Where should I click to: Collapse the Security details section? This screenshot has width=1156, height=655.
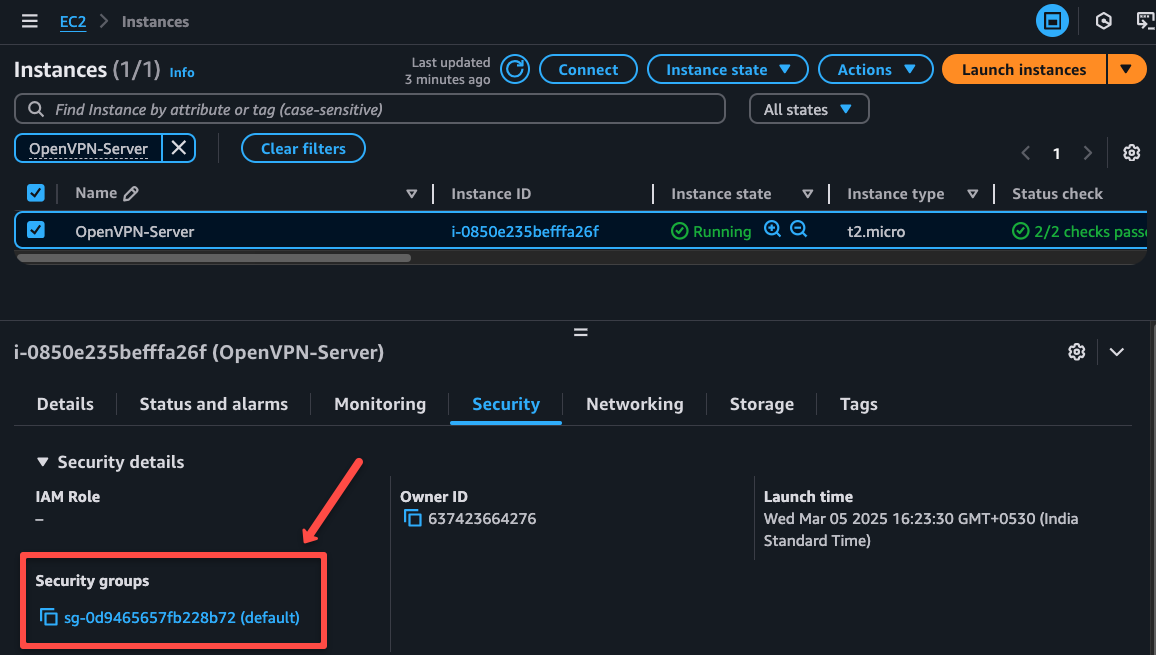42,461
